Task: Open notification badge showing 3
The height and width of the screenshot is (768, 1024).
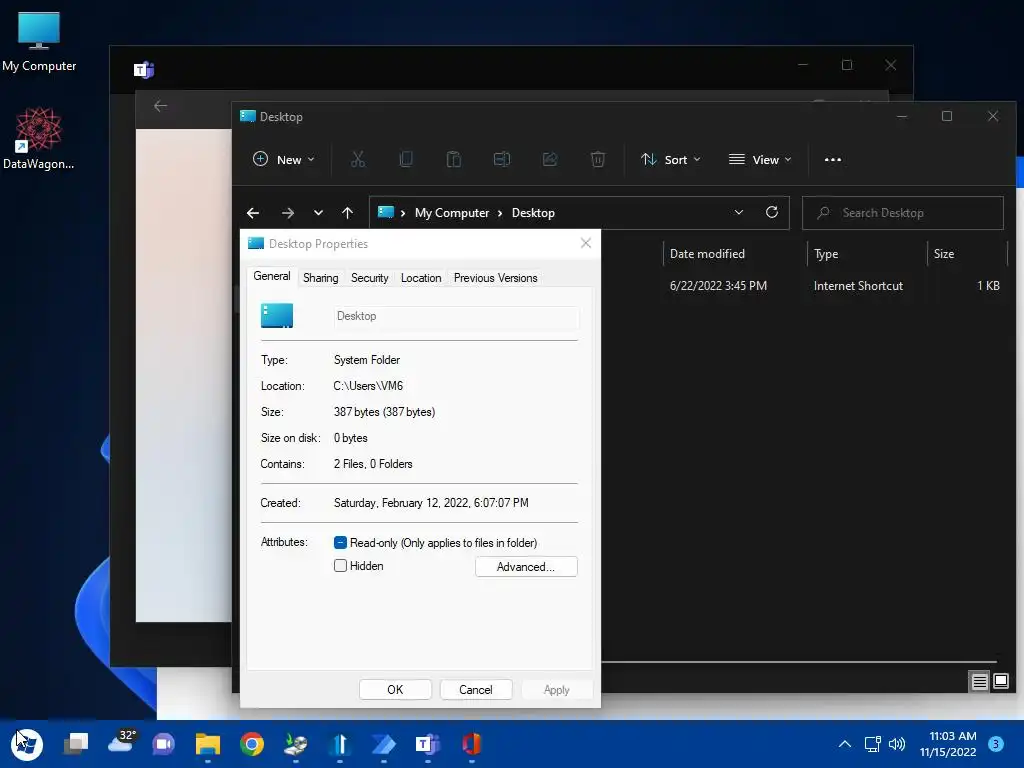Action: point(996,744)
